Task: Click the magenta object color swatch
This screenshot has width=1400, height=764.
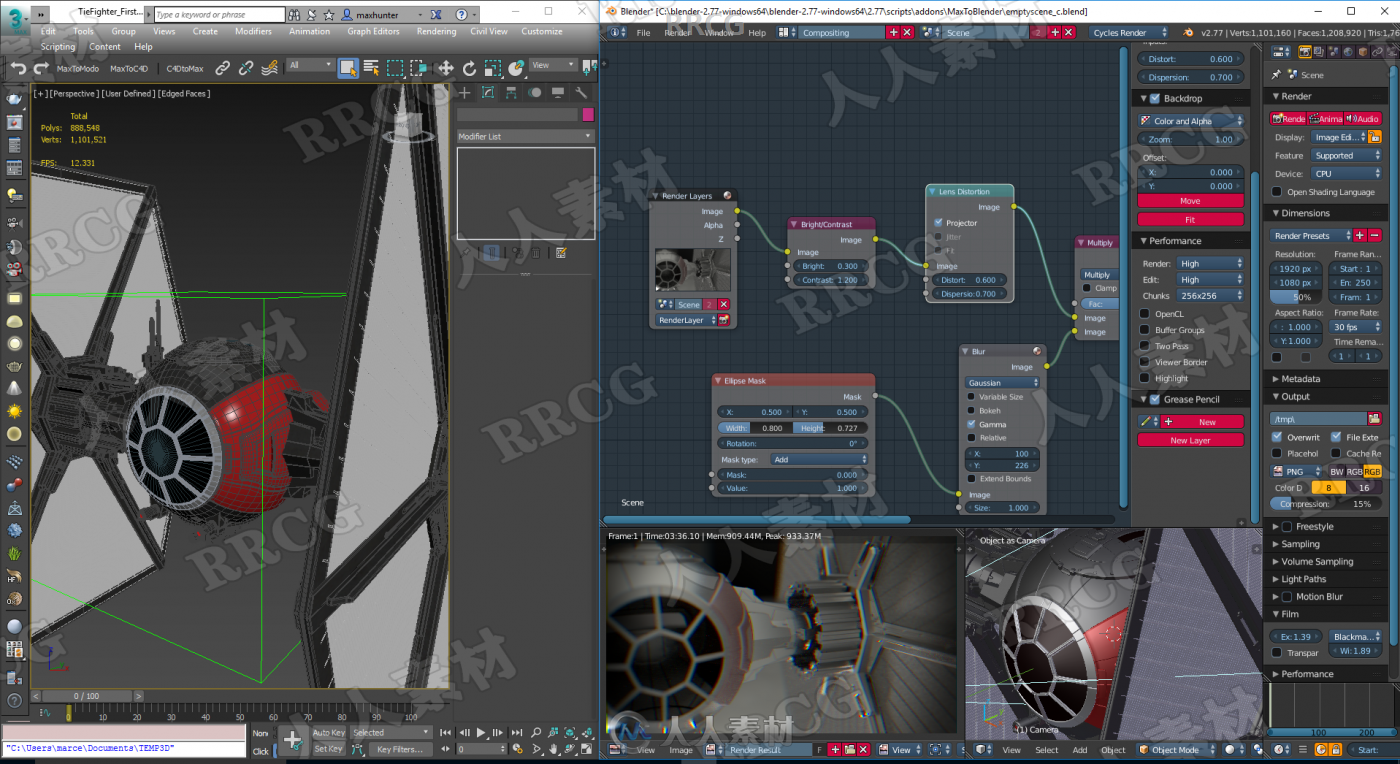Action: 588,115
